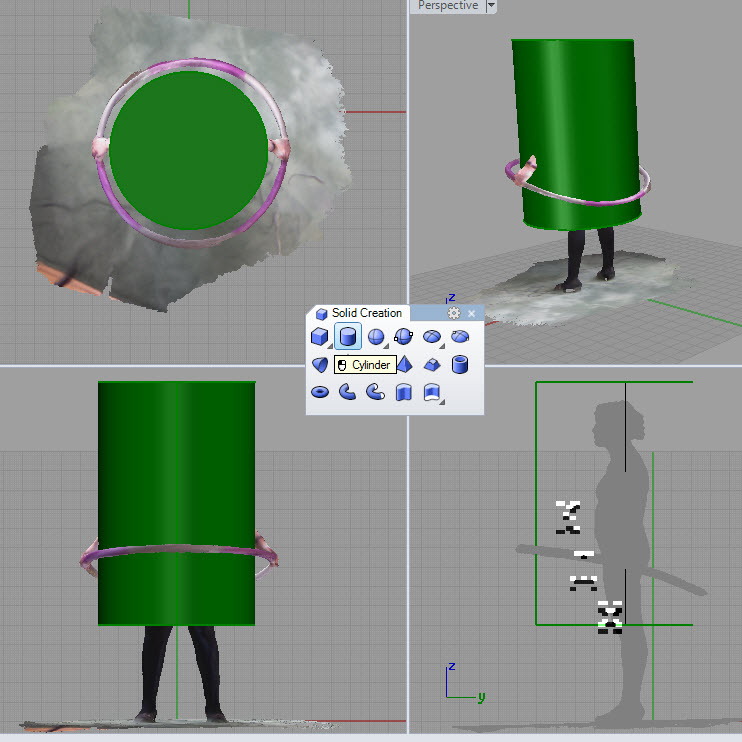Choose the Ellipsoid tool
The image size is (742, 742).
point(432,337)
